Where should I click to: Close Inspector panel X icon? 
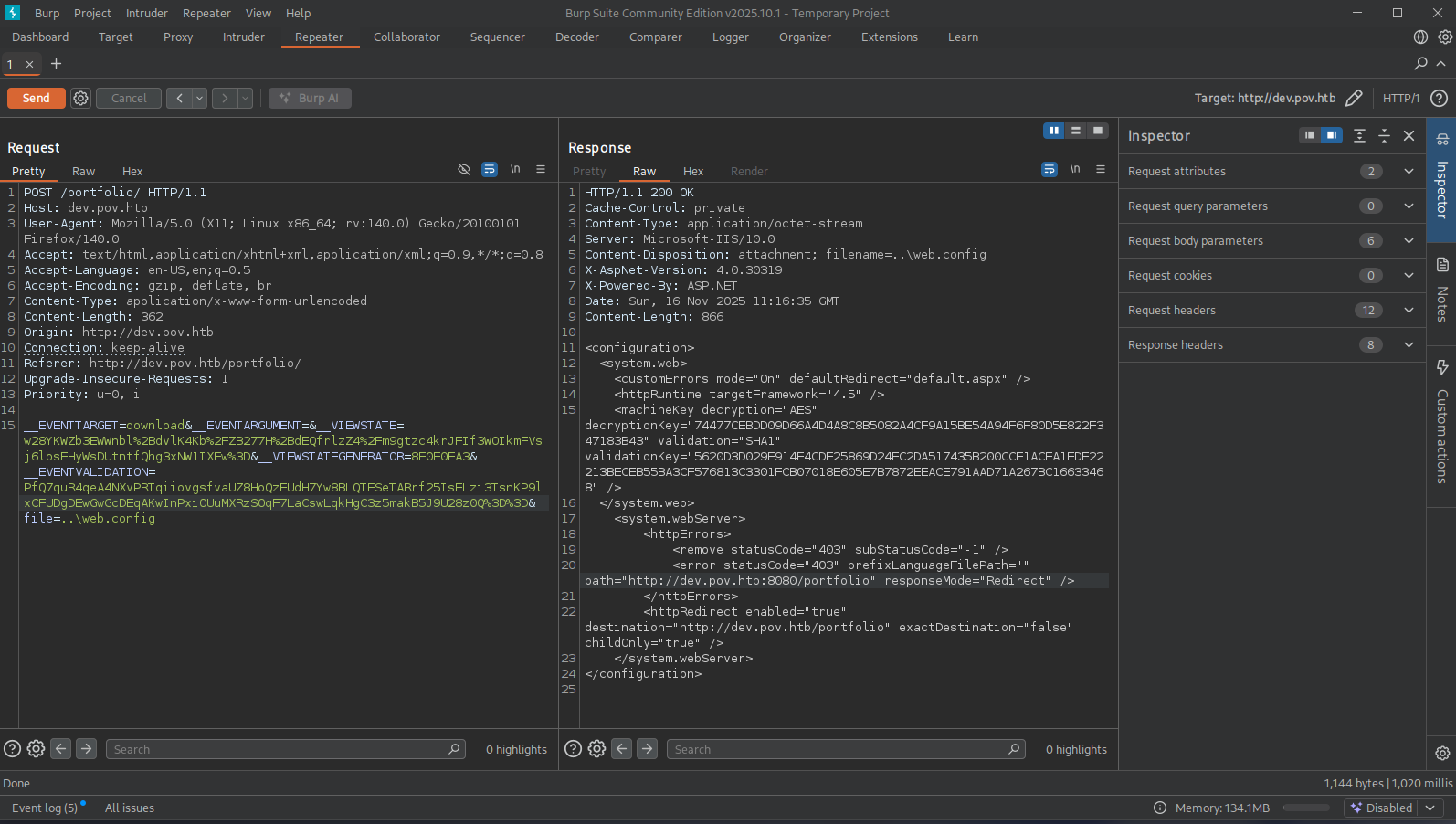click(1409, 135)
